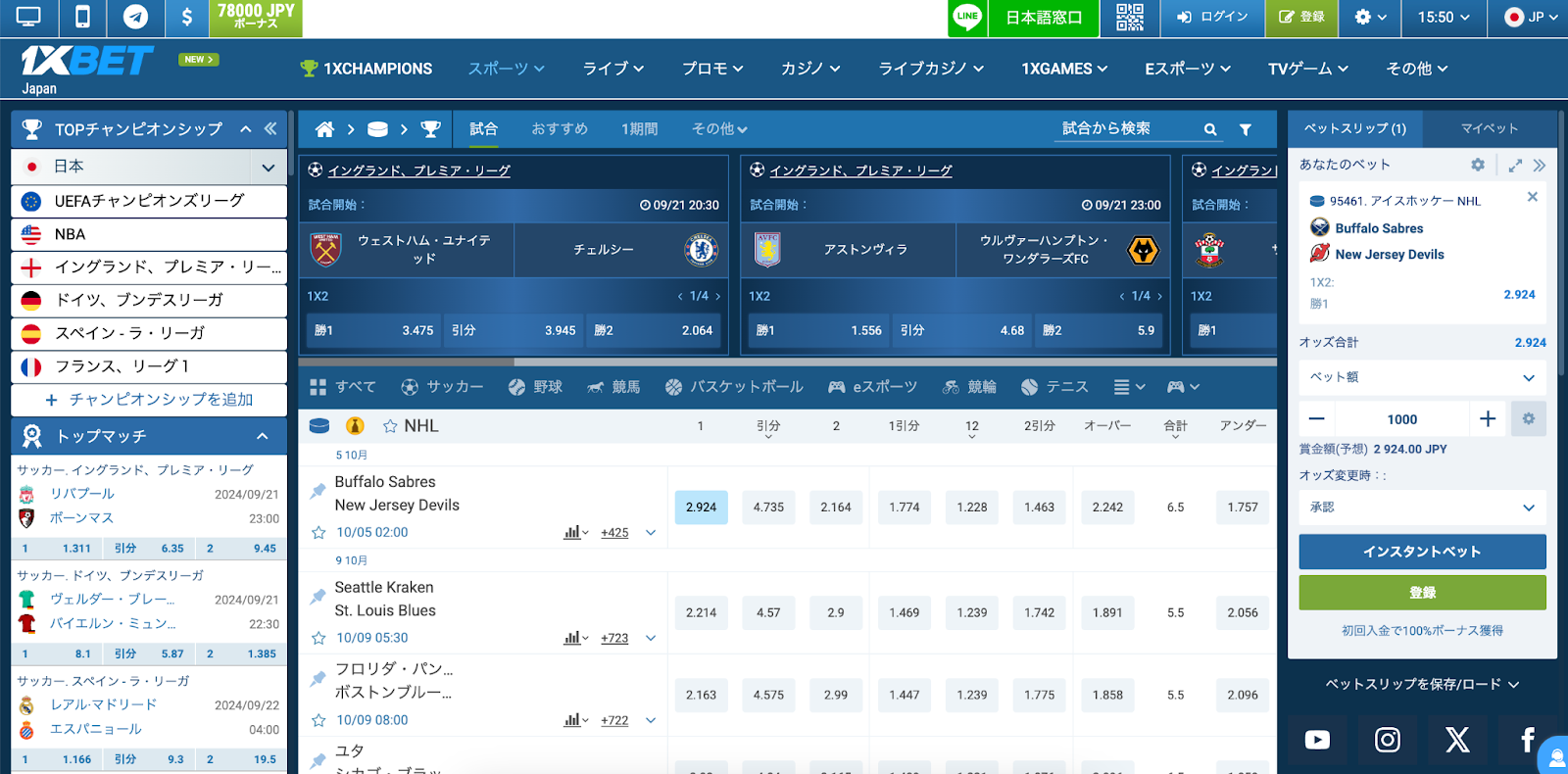Click チャンピオンシップを追加 link
The width and height of the screenshot is (1568, 774).
[149, 400]
